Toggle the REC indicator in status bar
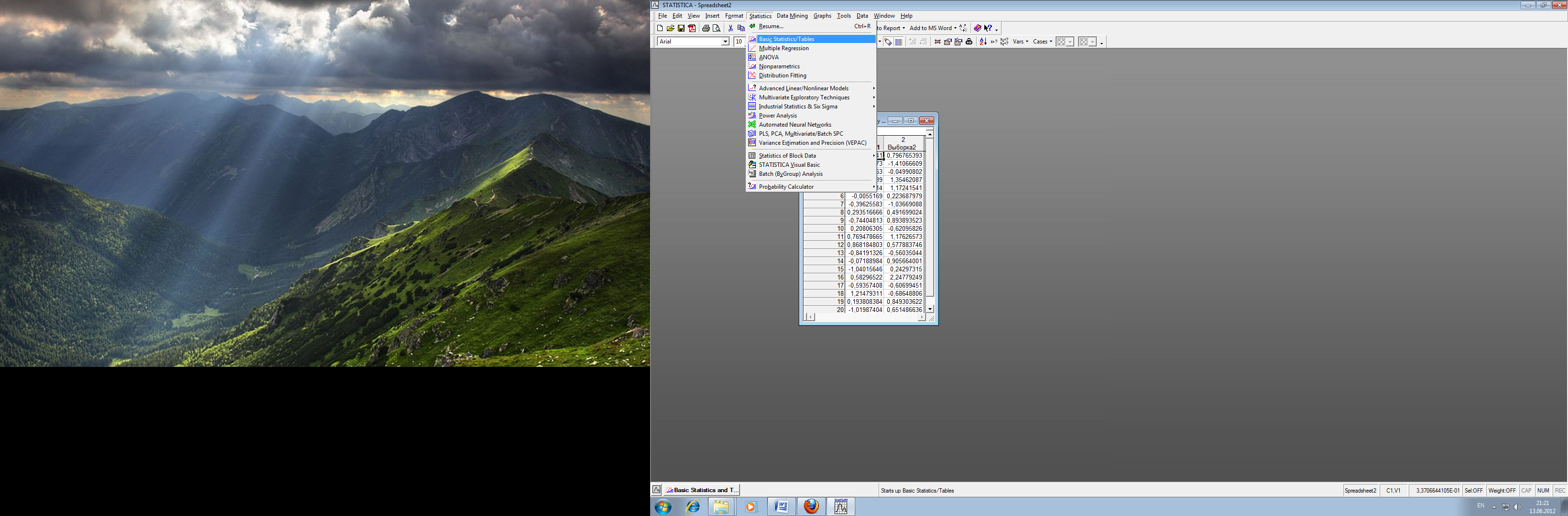This screenshot has height=516, width=1568. point(1559,491)
